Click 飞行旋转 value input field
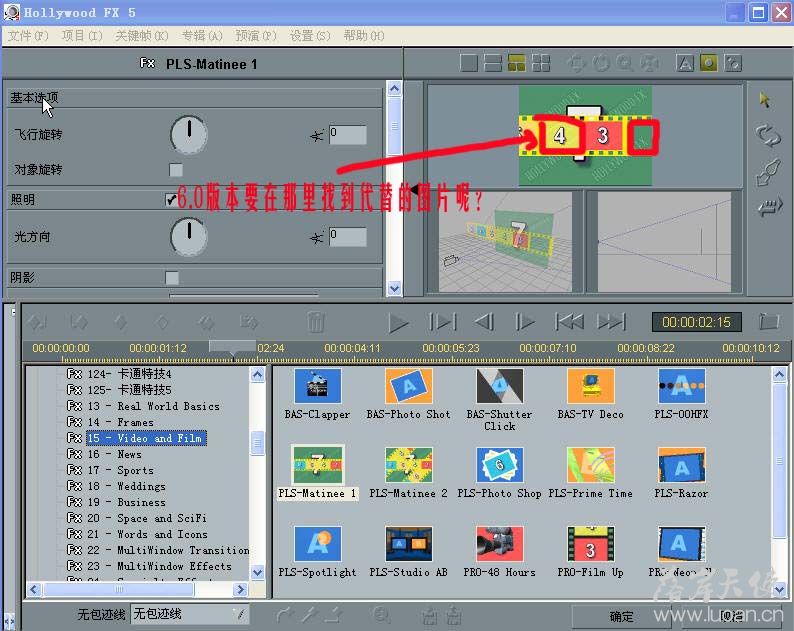The width and height of the screenshot is (794, 631). coord(348,135)
